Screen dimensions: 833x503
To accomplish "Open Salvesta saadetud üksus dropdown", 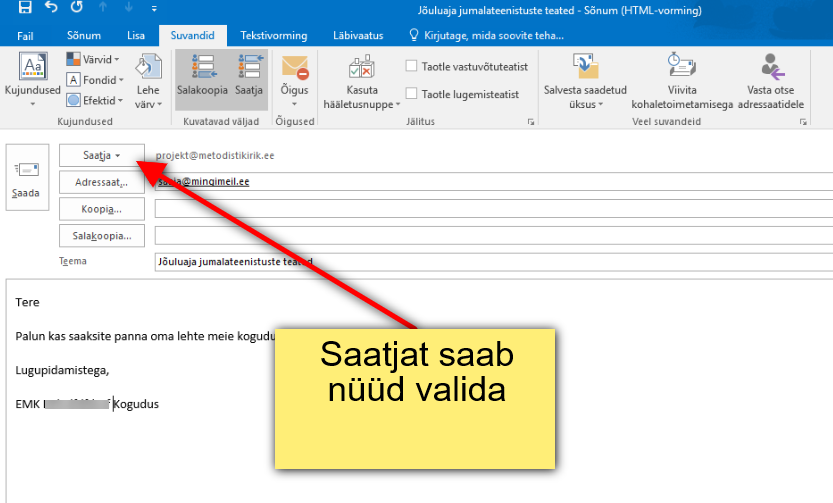I will 585,82.
